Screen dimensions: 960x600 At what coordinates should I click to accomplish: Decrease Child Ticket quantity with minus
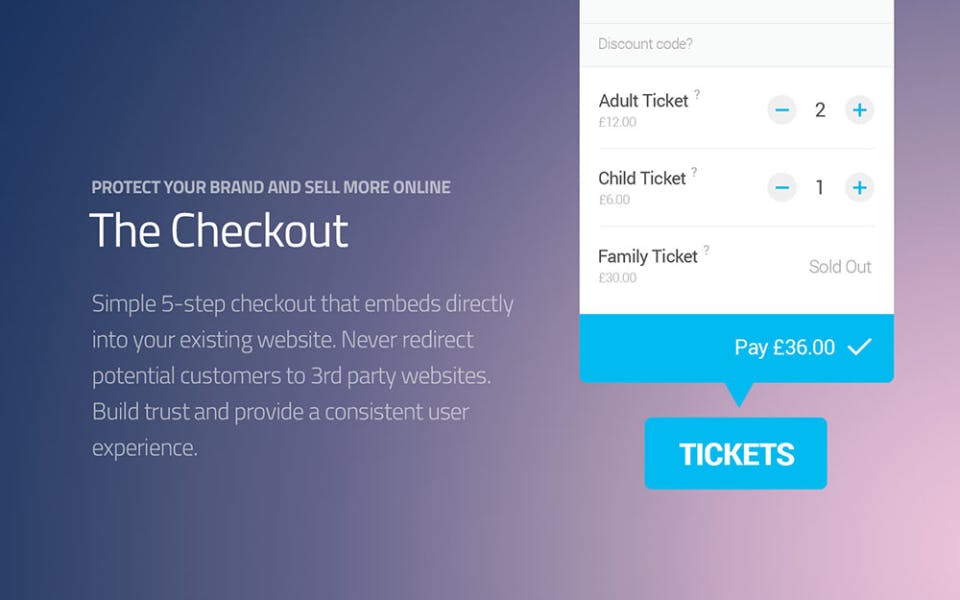(782, 187)
